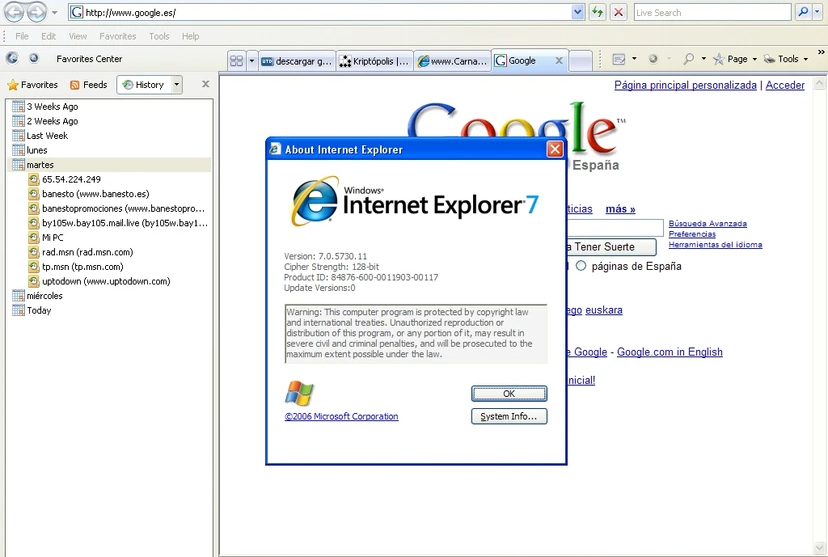Expand the '2 Weeks Ago' history folder
828x557 pixels.
tap(45, 121)
